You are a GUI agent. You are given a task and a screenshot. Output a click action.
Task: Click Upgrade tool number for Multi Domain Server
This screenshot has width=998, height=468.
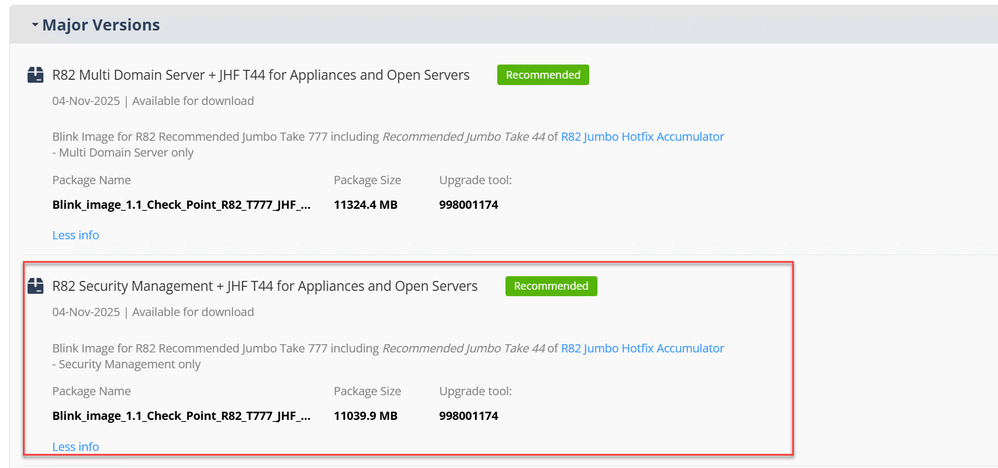[x=468, y=205]
